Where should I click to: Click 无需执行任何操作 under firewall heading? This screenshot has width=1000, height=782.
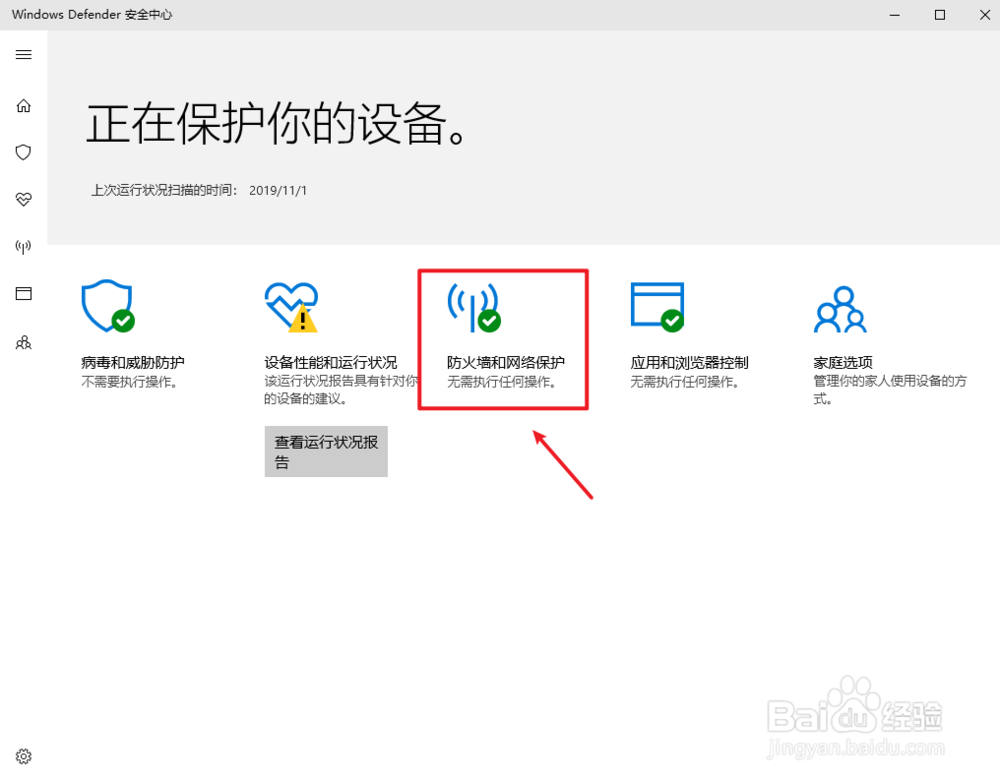click(502, 382)
